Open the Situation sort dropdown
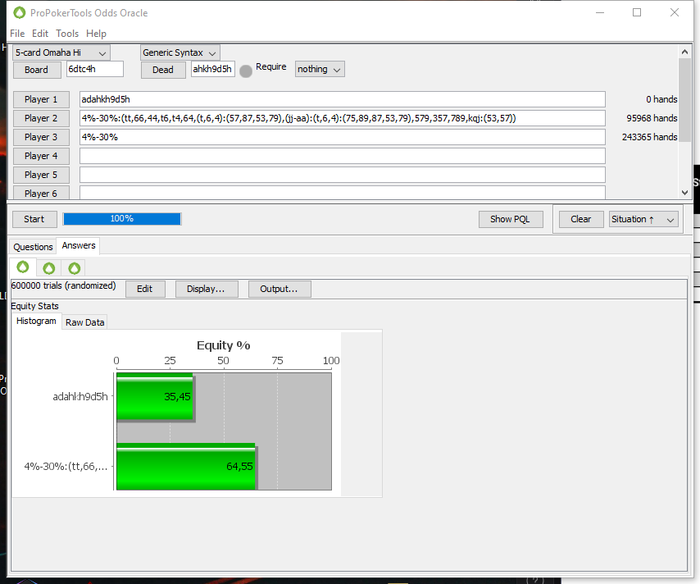 [643, 219]
